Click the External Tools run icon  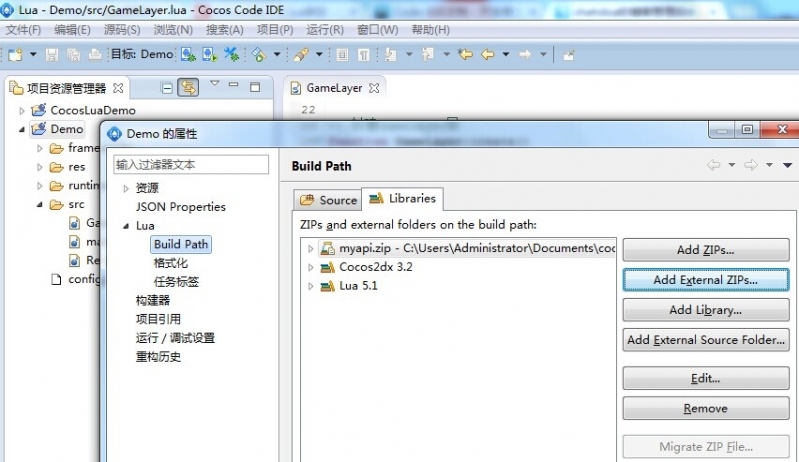pyautogui.click(x=259, y=54)
